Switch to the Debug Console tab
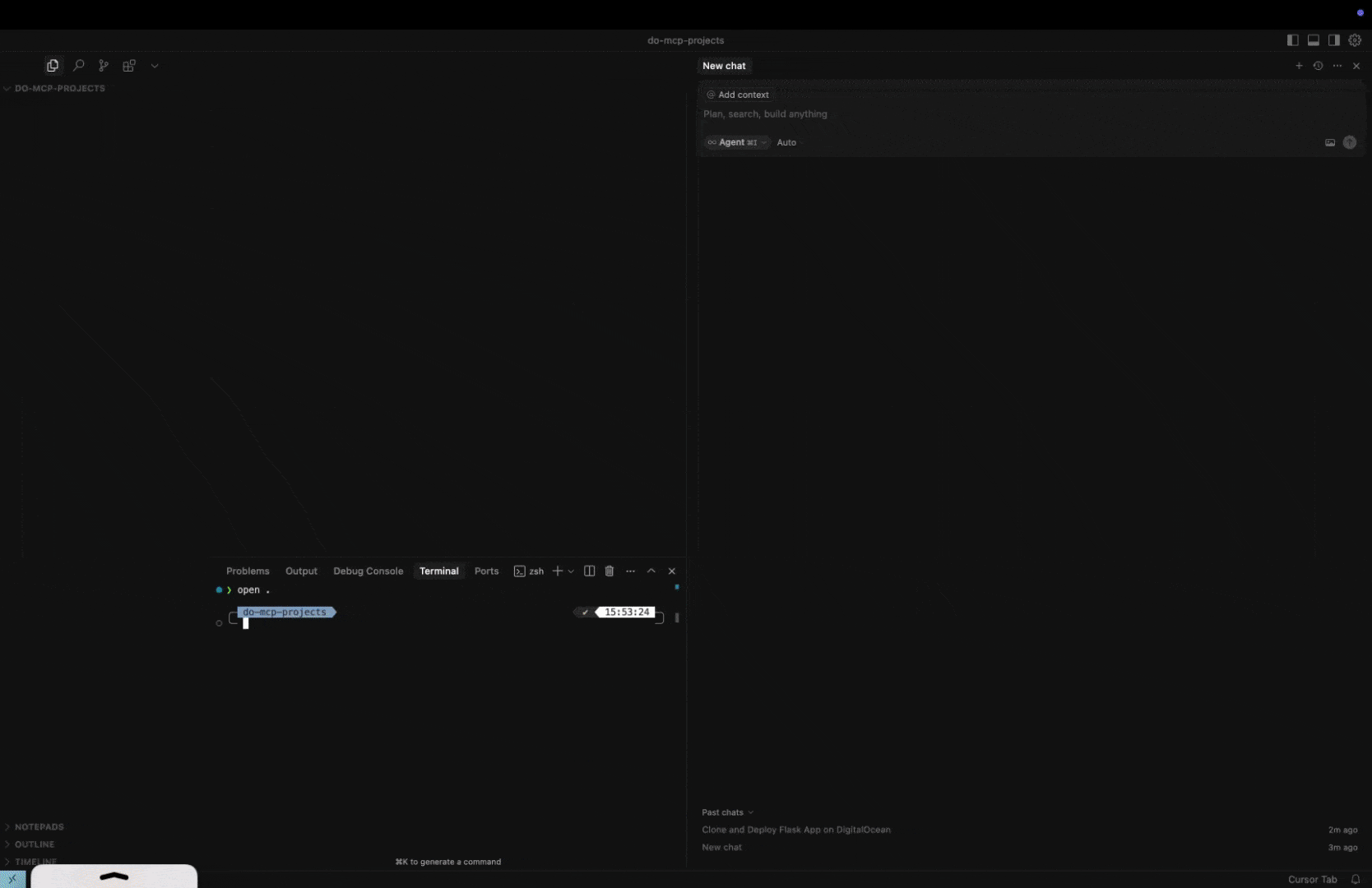 (368, 571)
